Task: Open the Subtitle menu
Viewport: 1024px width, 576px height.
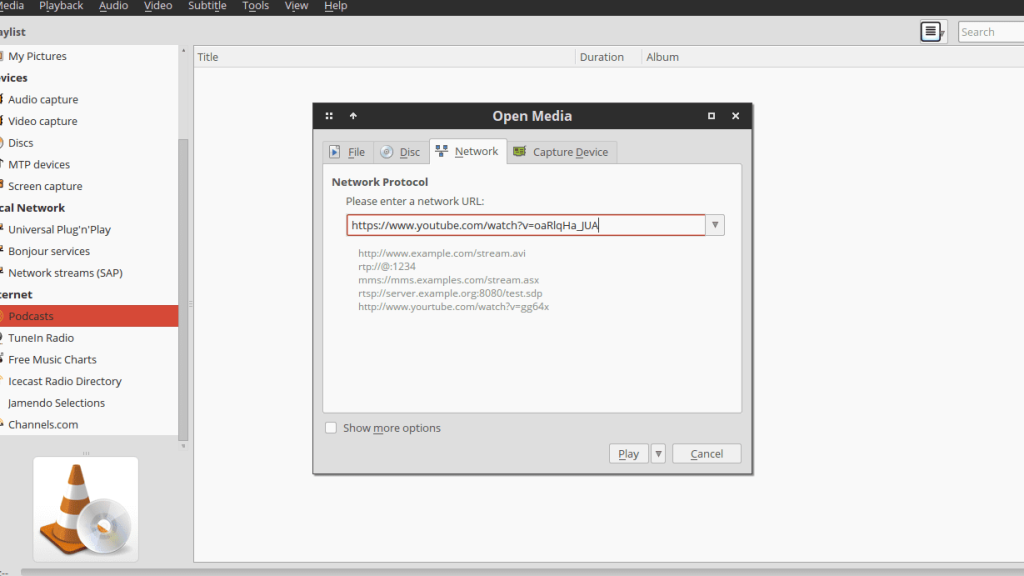Action: [207, 6]
